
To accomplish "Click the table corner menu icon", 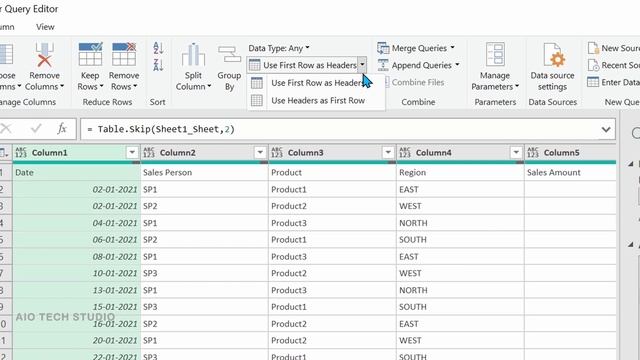I will (x=4, y=153).
